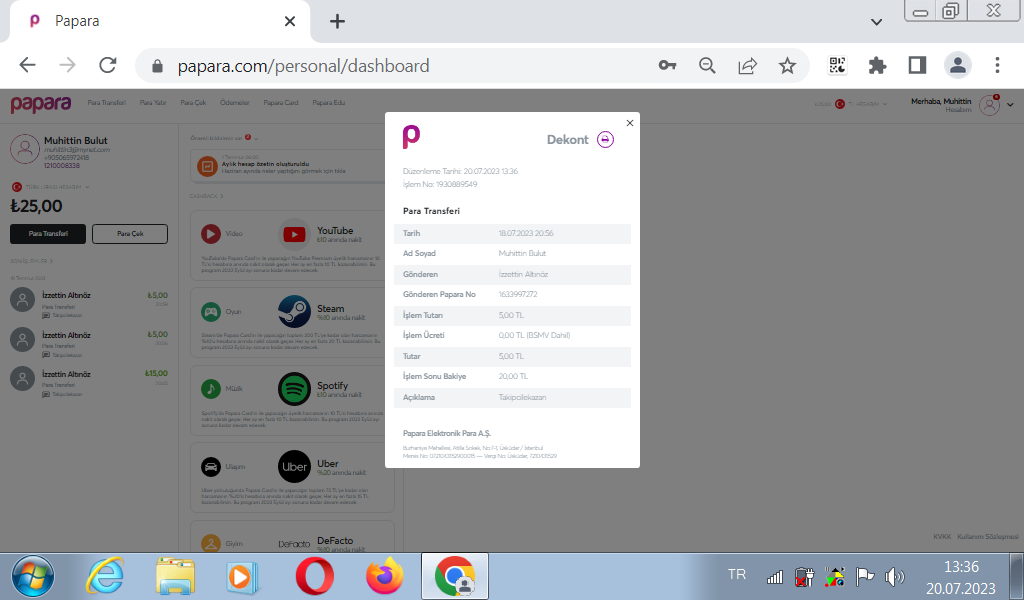Expand the Önemli bildirimin var notifications
The image size is (1024, 600).
(224, 138)
